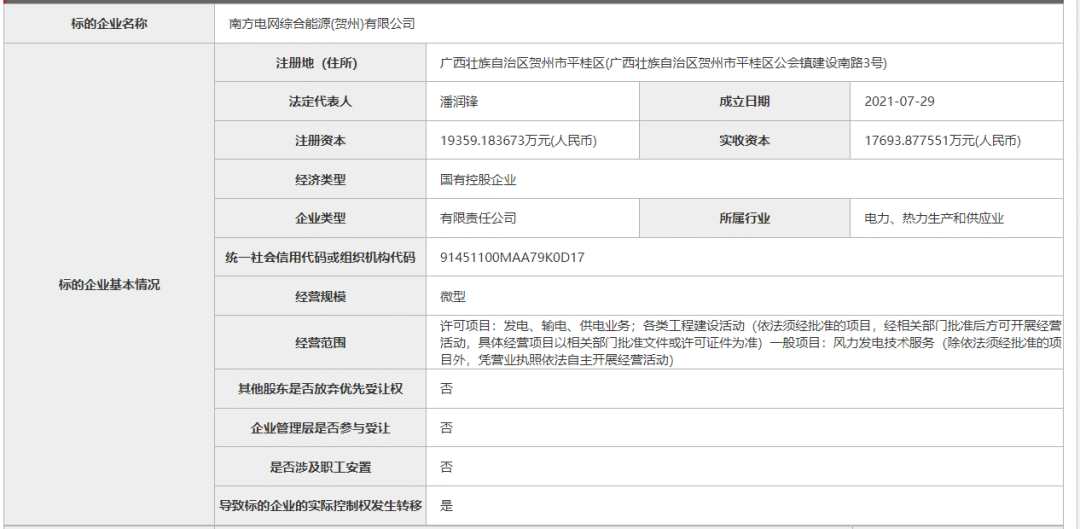Select the registered address text in 注册地 row
This screenshot has height=529, width=1080.
pyautogui.click(x=663, y=63)
